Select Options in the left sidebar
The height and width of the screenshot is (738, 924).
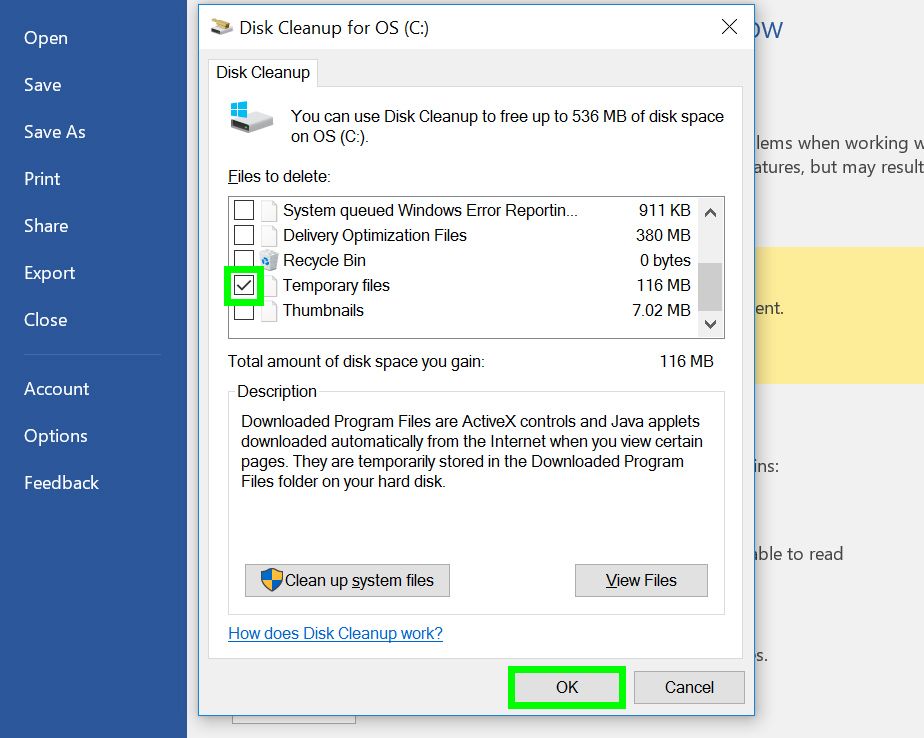click(x=56, y=435)
